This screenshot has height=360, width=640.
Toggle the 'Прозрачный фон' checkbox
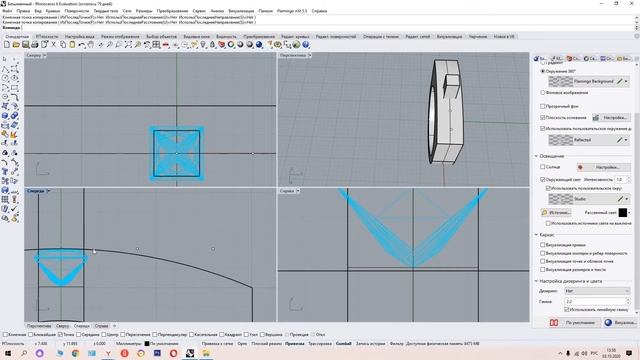pyautogui.click(x=543, y=106)
